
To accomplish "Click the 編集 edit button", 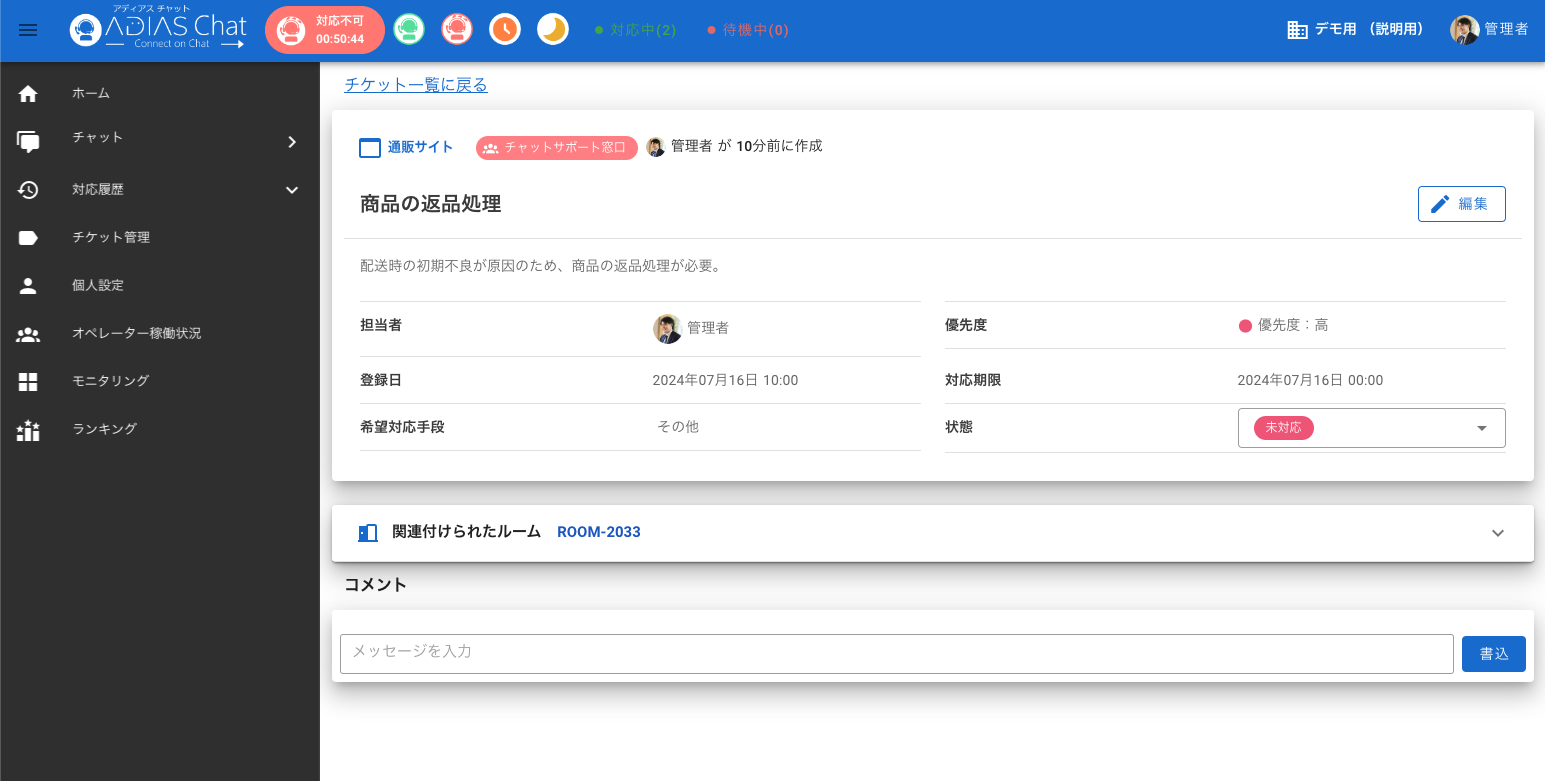I will pos(1461,204).
